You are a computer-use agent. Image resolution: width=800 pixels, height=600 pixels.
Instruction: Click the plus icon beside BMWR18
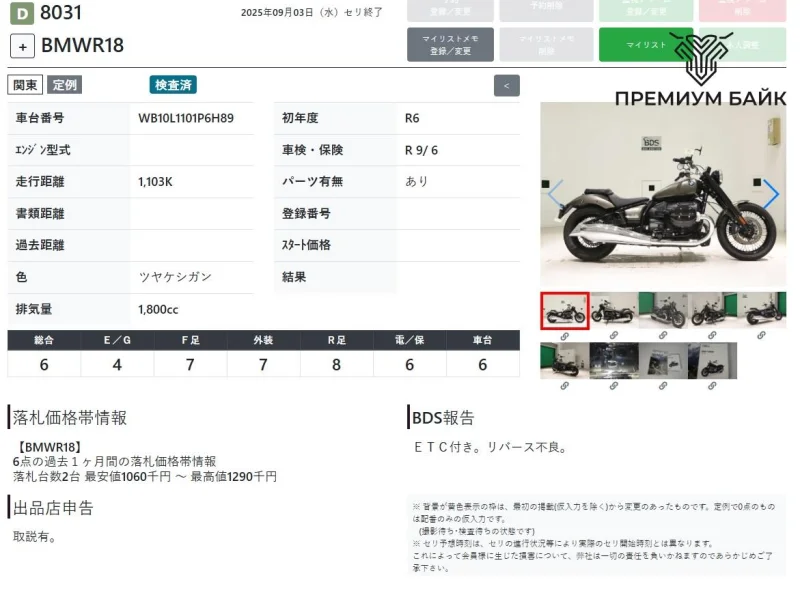pos(22,46)
